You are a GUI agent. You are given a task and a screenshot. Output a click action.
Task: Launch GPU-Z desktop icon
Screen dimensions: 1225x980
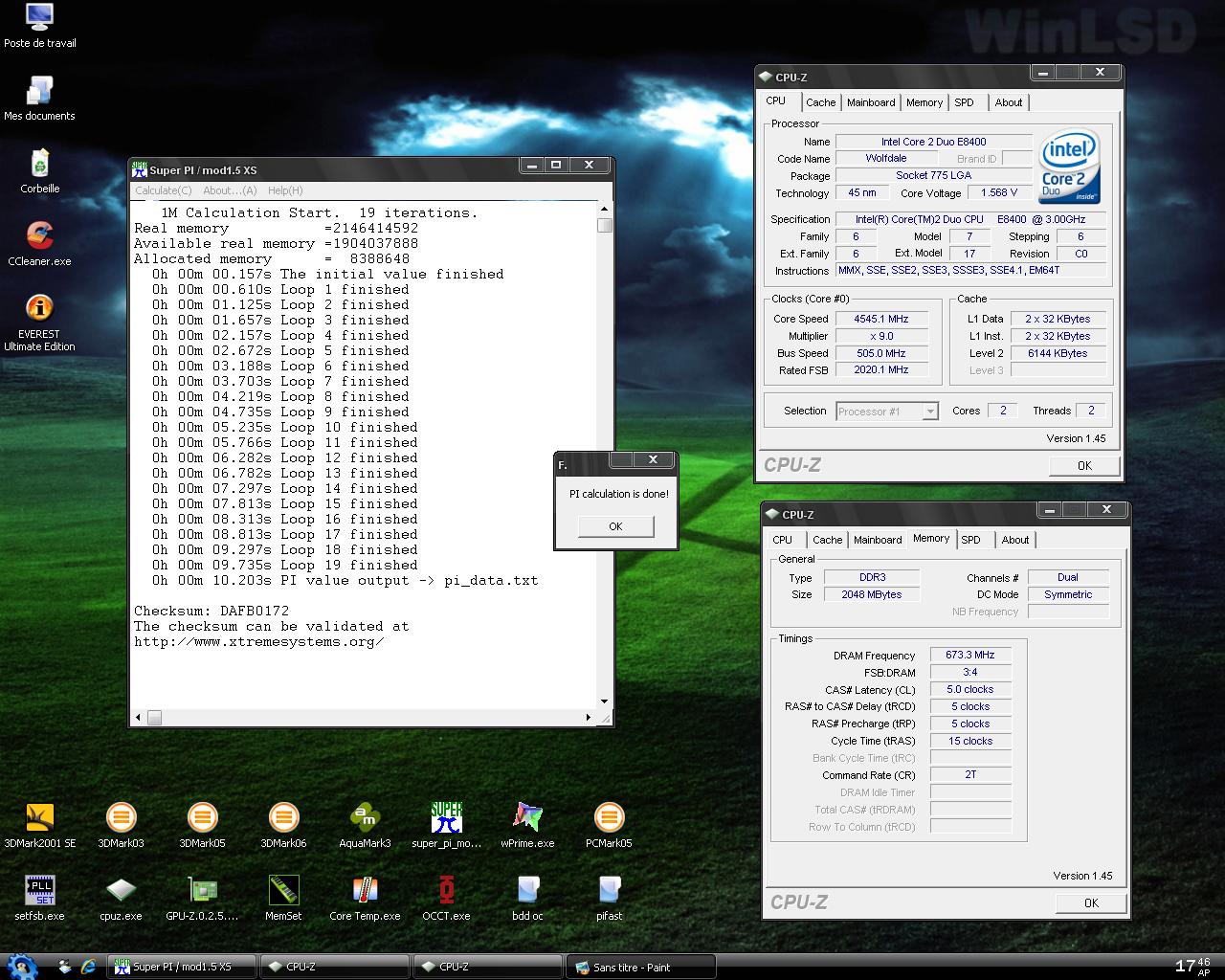(x=202, y=899)
